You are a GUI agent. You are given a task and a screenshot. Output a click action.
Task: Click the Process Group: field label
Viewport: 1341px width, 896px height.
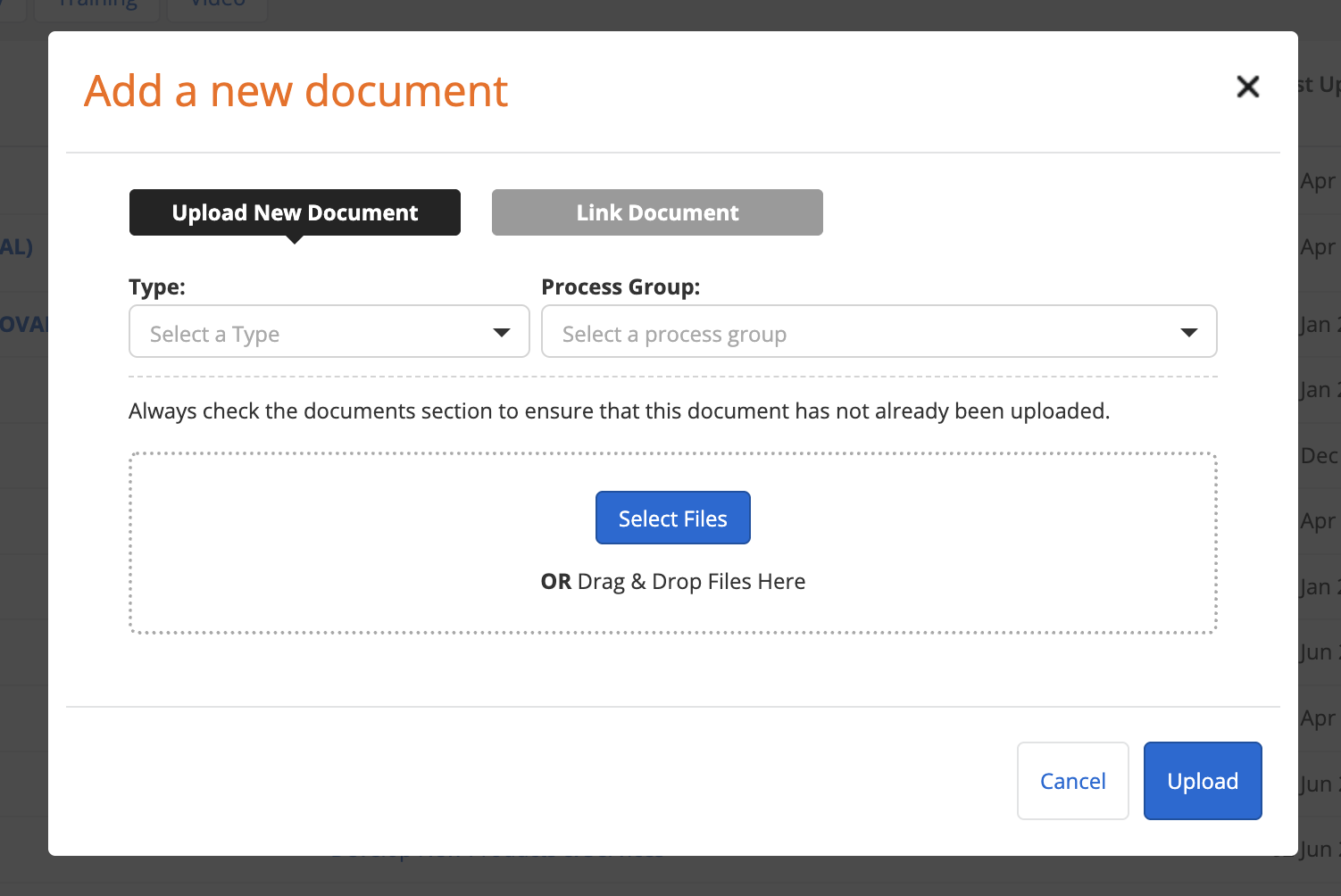[x=621, y=287]
